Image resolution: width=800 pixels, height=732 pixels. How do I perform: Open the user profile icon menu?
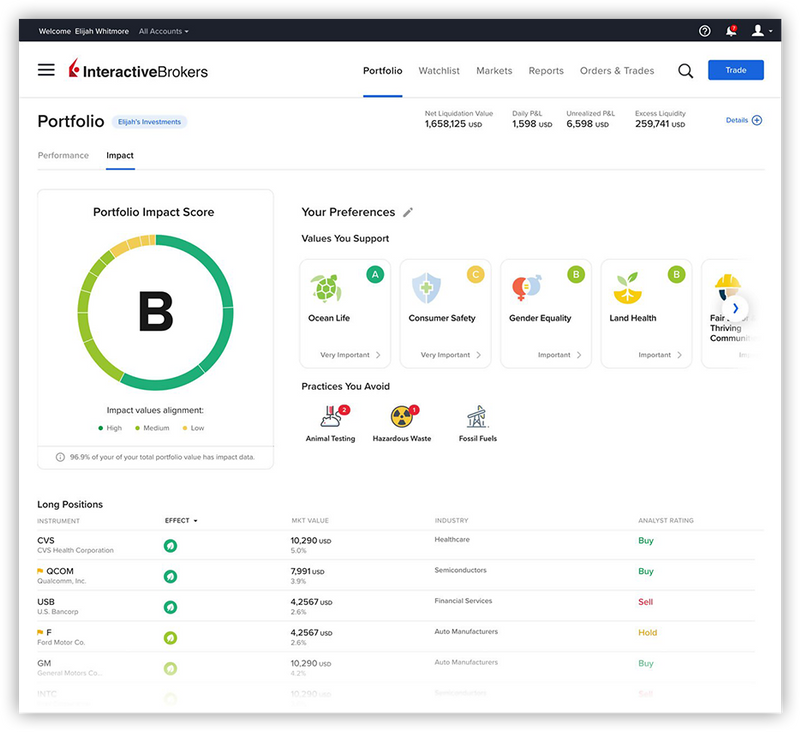coord(761,31)
